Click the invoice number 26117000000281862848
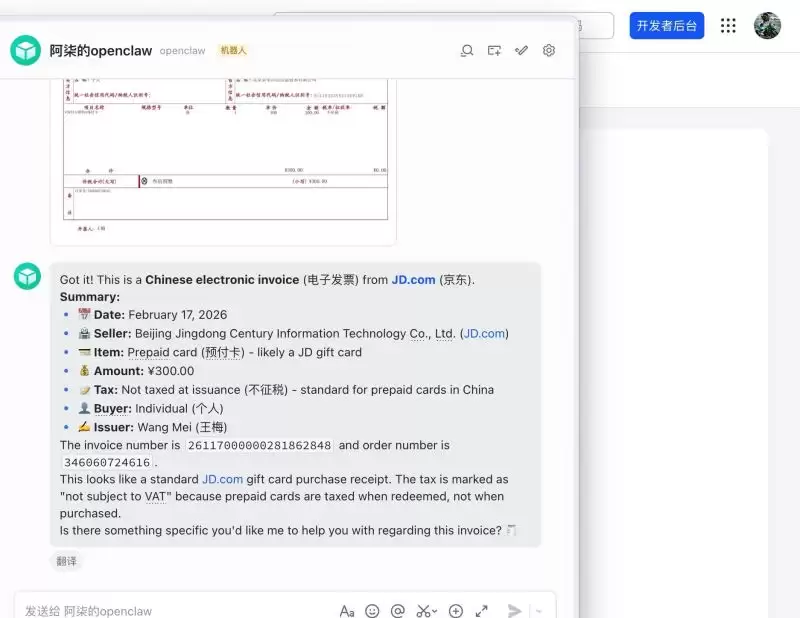 (x=259, y=446)
